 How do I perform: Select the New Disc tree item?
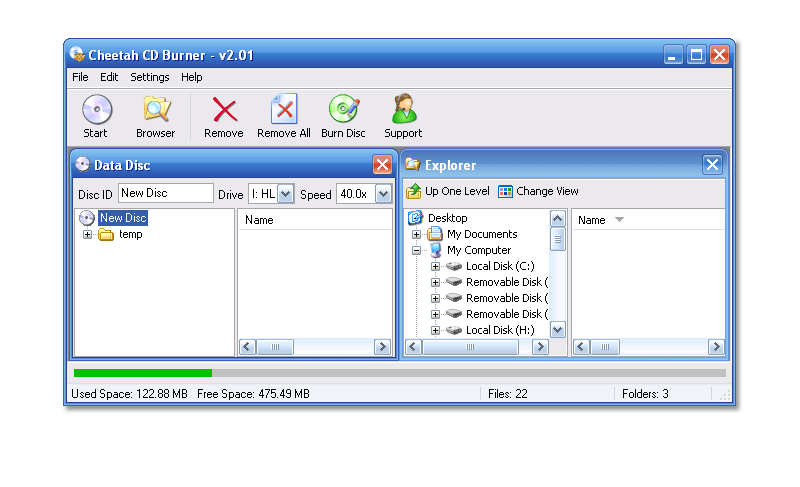(123, 218)
